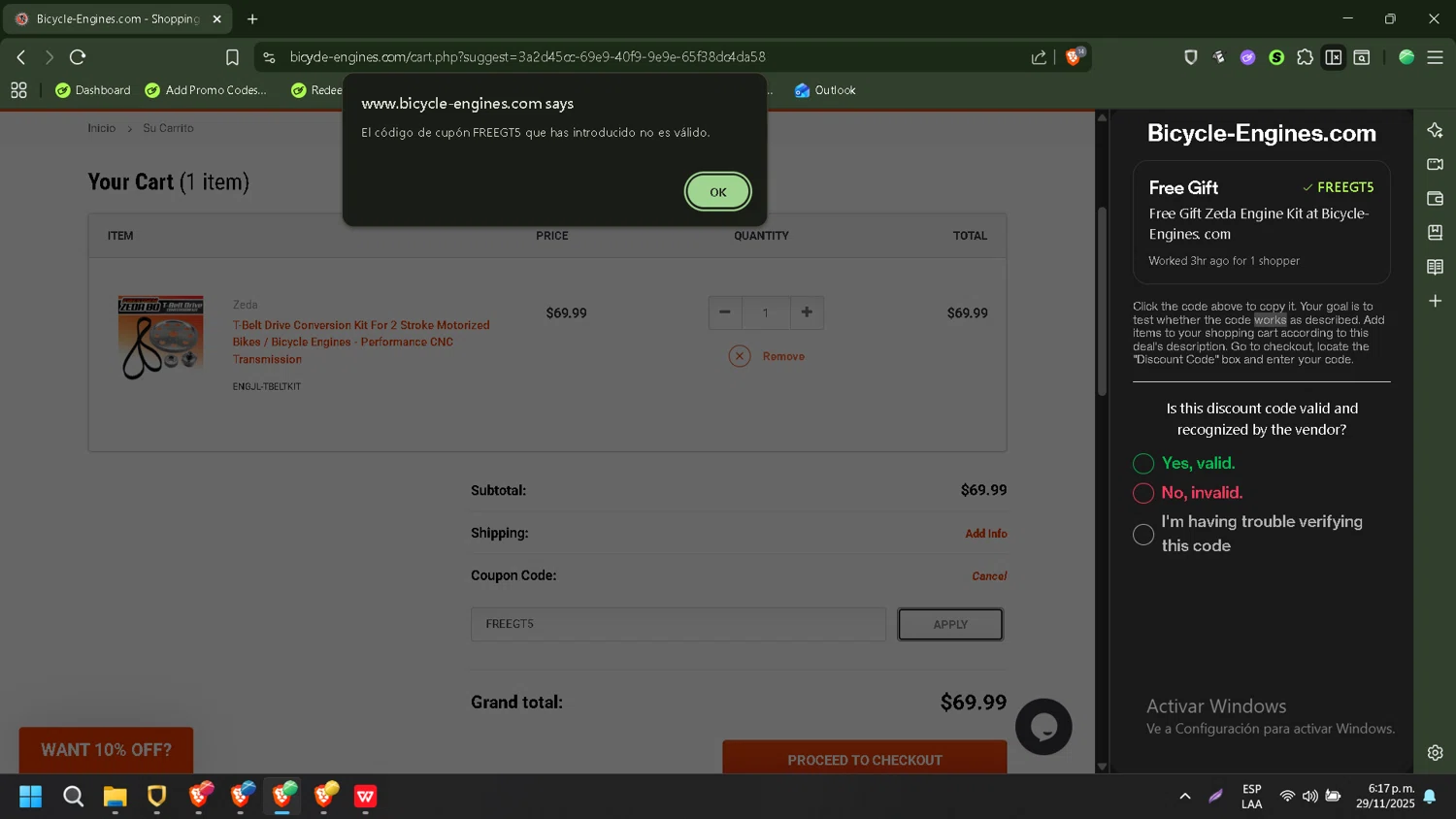Show hidden system tray icons chevron
The width and height of the screenshot is (1456, 819).
(x=1184, y=797)
